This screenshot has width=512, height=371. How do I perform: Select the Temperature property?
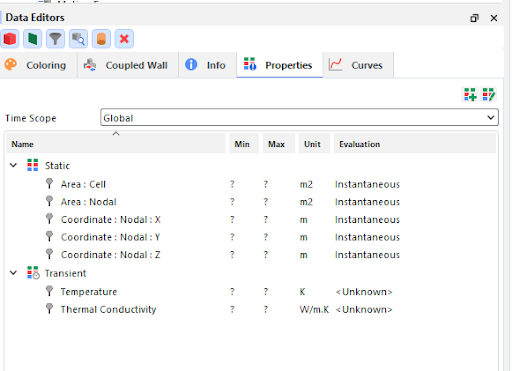click(x=89, y=292)
